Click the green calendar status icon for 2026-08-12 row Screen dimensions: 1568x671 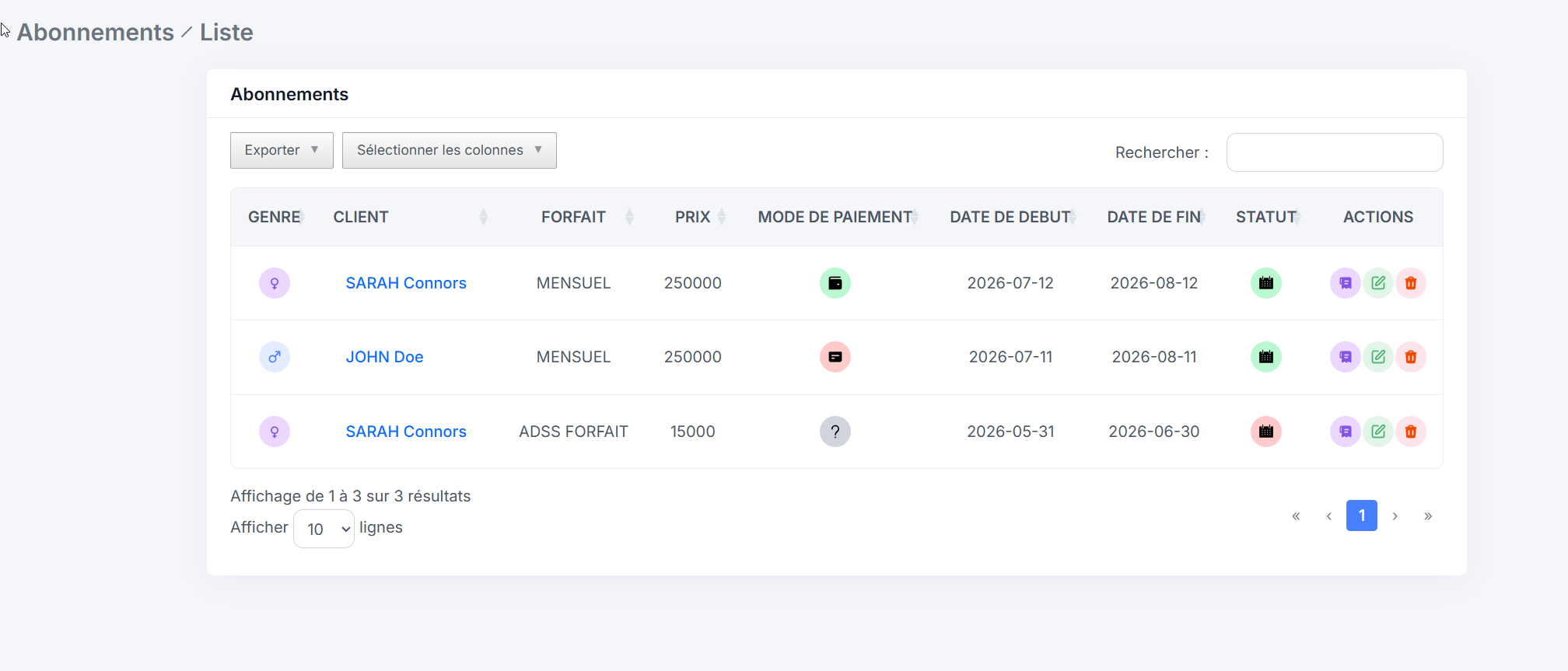coord(1266,283)
